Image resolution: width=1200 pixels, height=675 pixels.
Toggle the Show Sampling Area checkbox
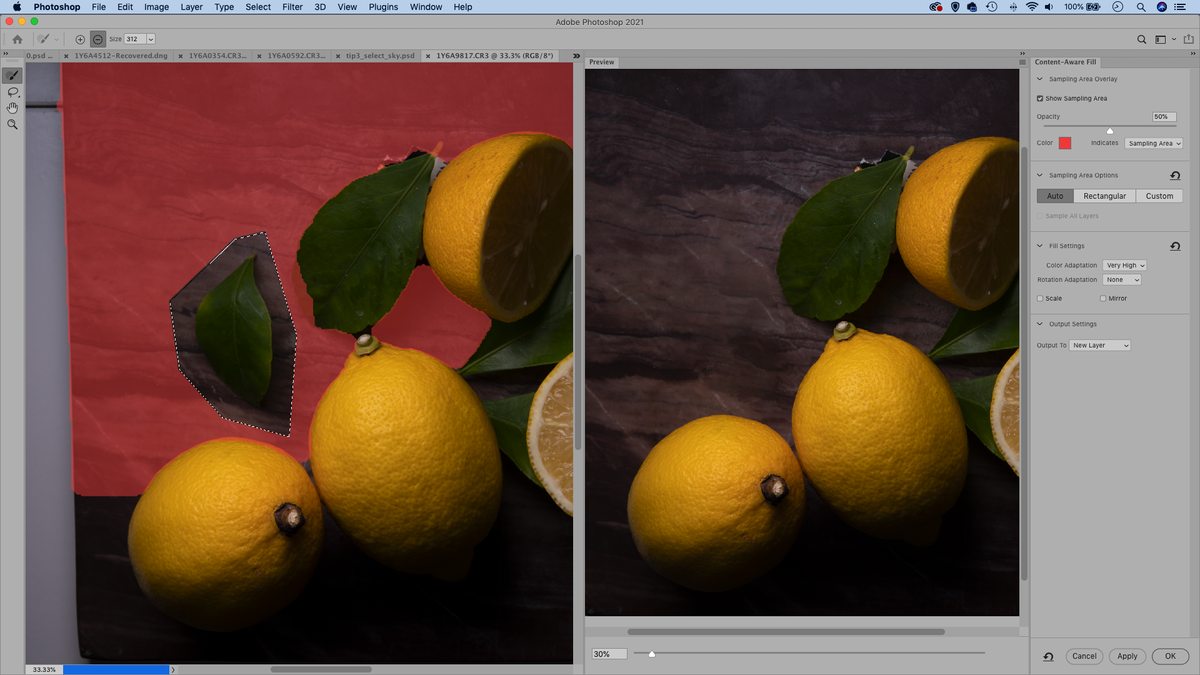(1039, 98)
